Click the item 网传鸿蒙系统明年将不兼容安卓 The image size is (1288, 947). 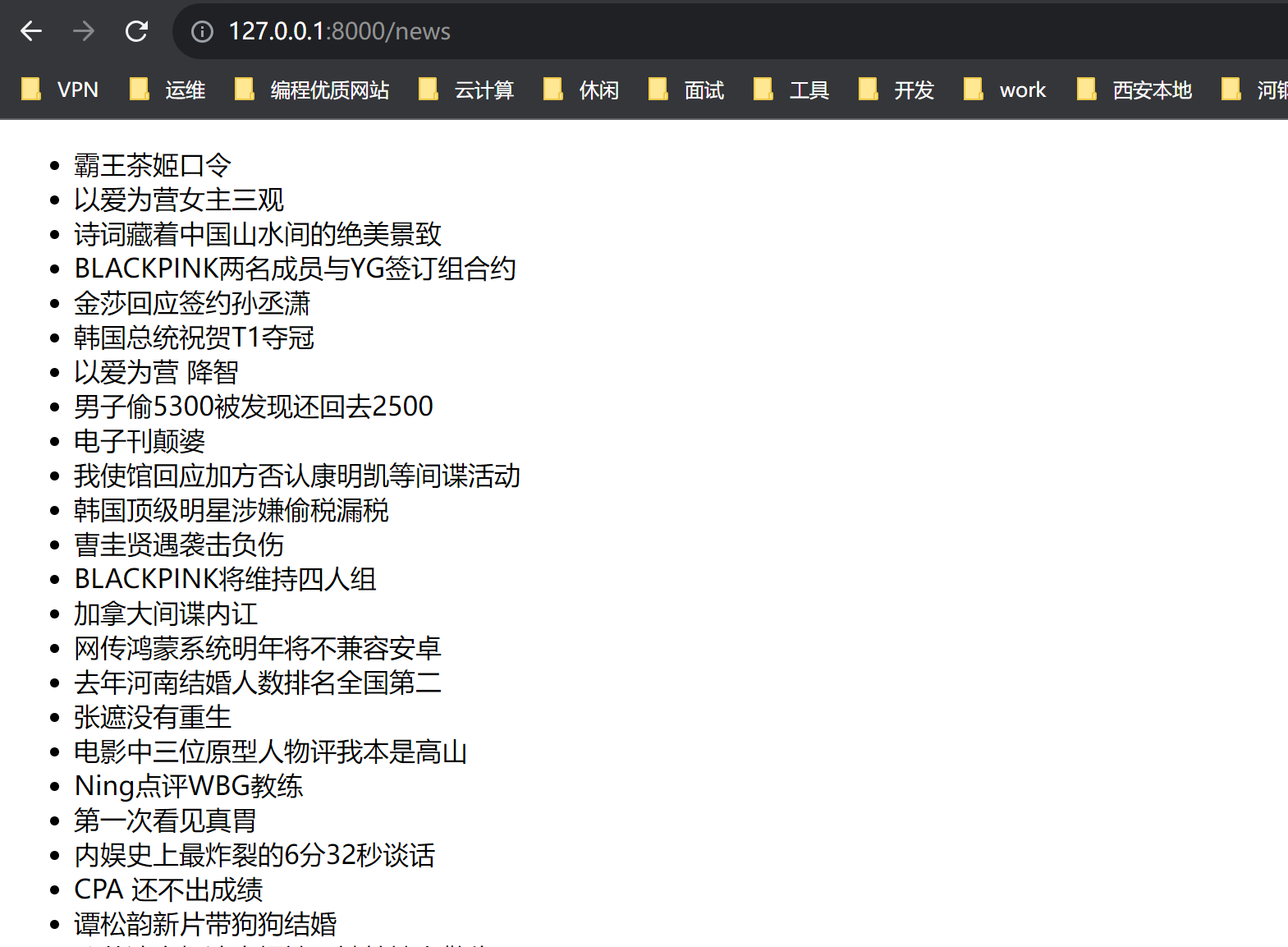click(x=258, y=648)
